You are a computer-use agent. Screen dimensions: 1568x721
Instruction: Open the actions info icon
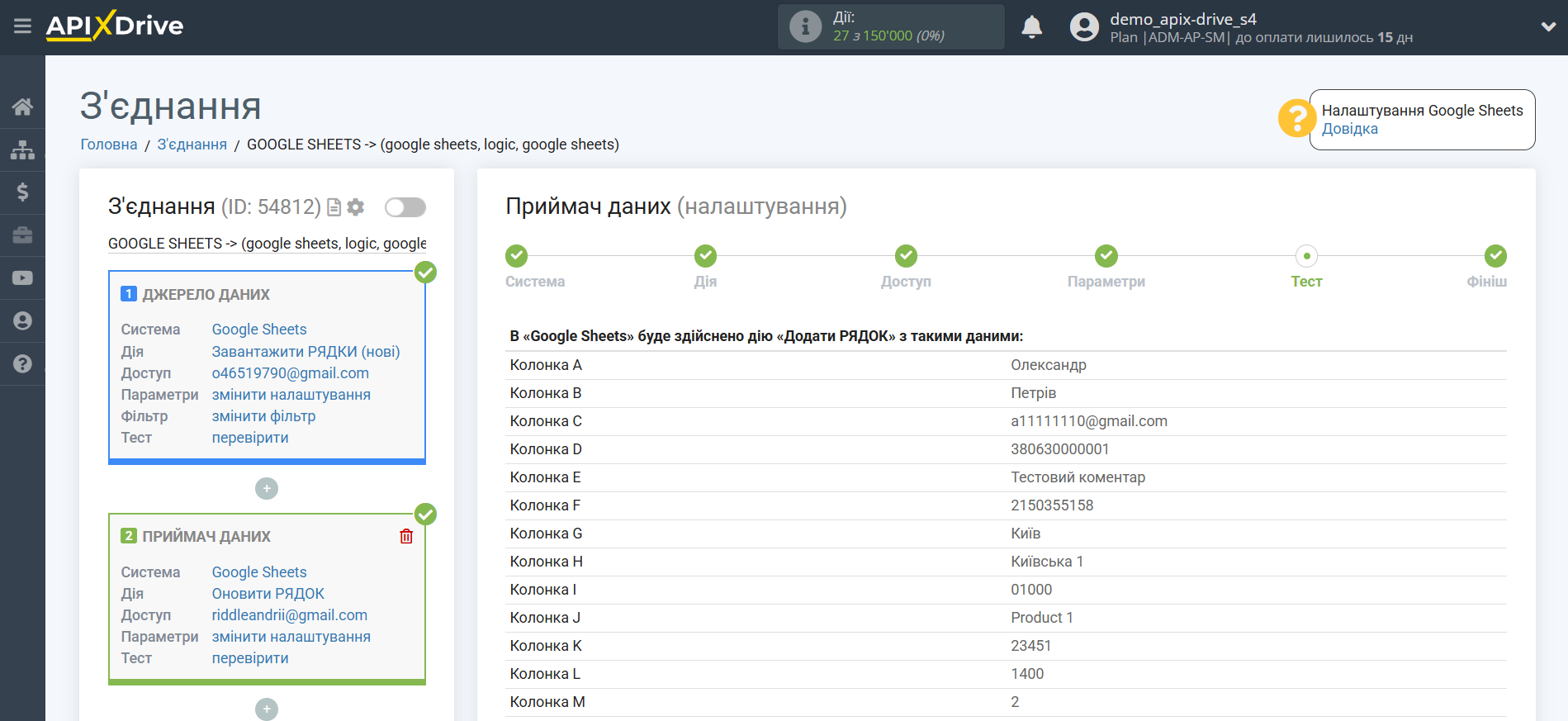[805, 26]
